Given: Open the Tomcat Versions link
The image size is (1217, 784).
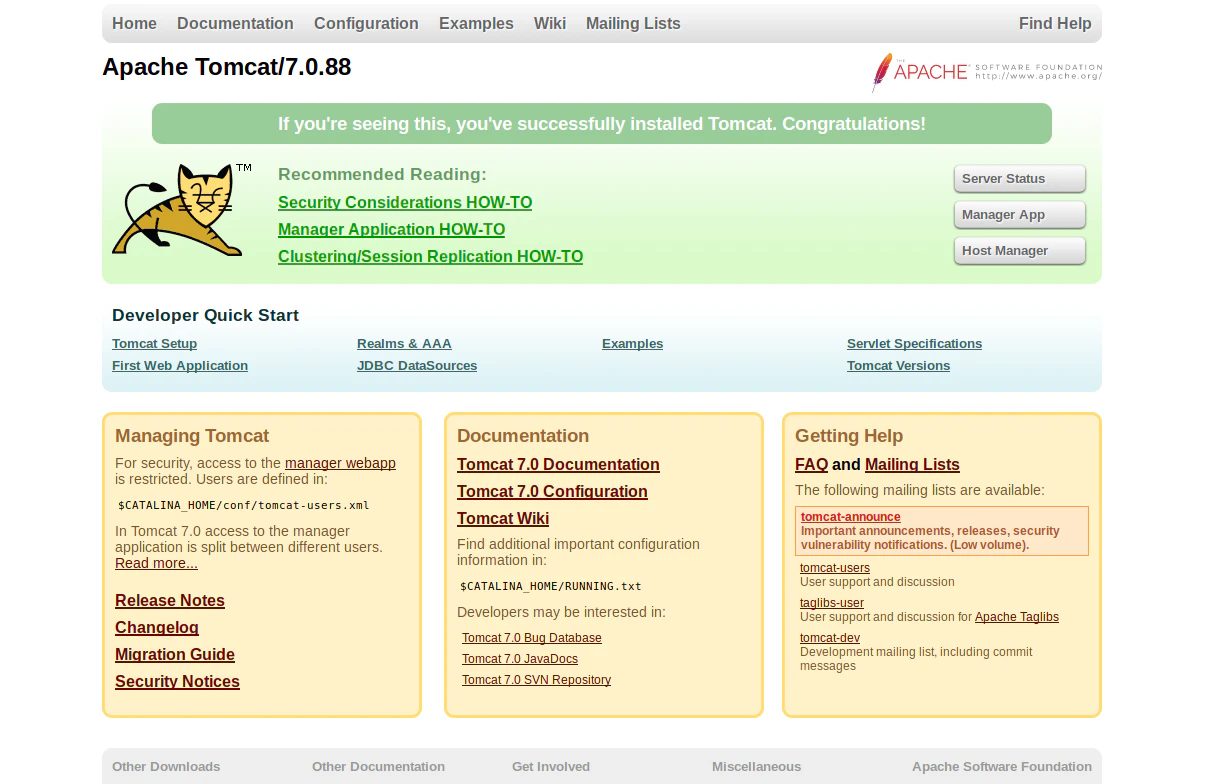Looking at the screenshot, I should [898, 366].
